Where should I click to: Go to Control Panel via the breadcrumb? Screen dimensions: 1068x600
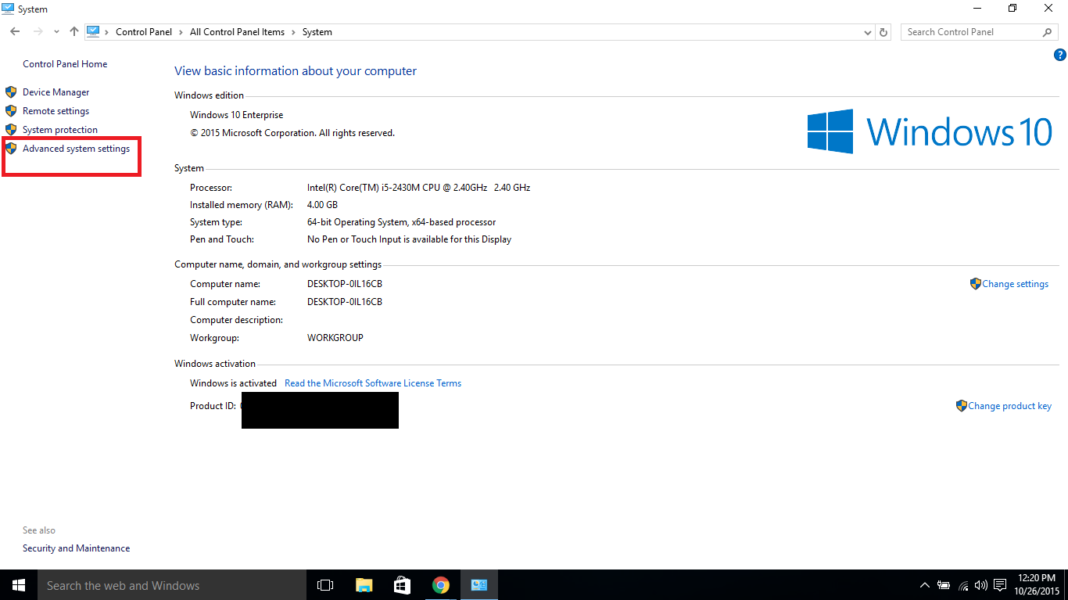145,31
